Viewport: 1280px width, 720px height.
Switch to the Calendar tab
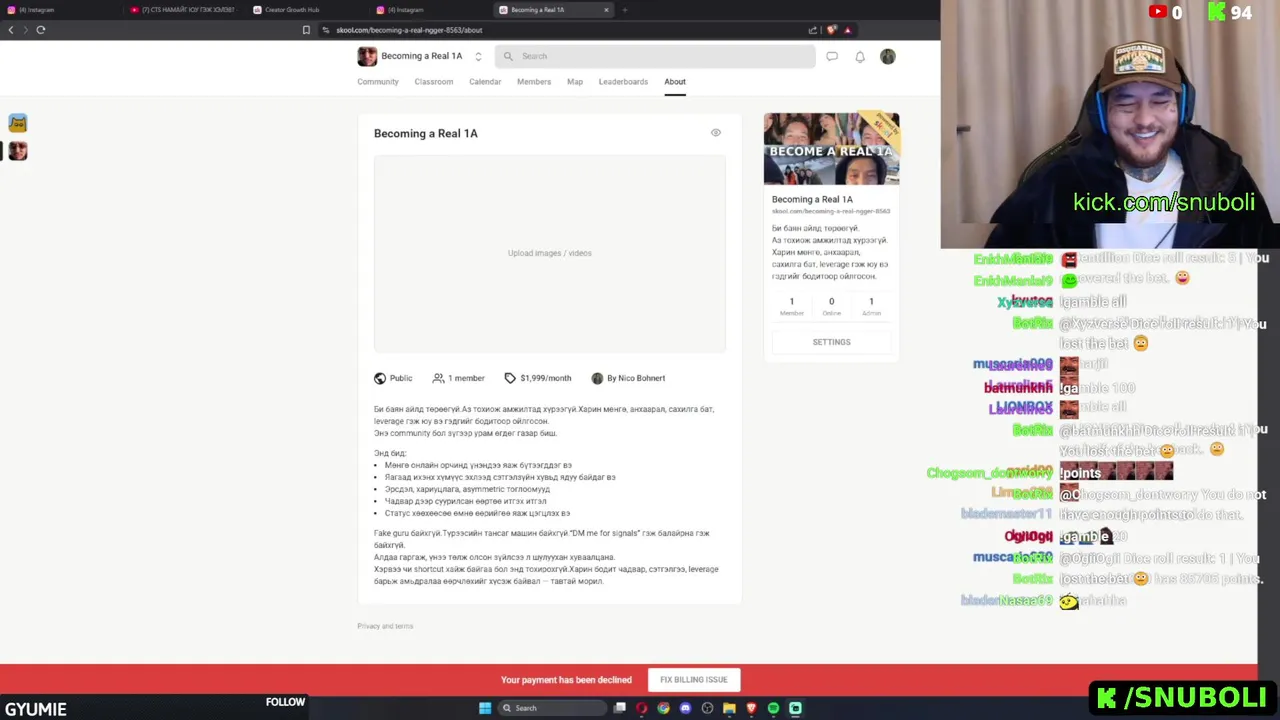click(x=485, y=82)
